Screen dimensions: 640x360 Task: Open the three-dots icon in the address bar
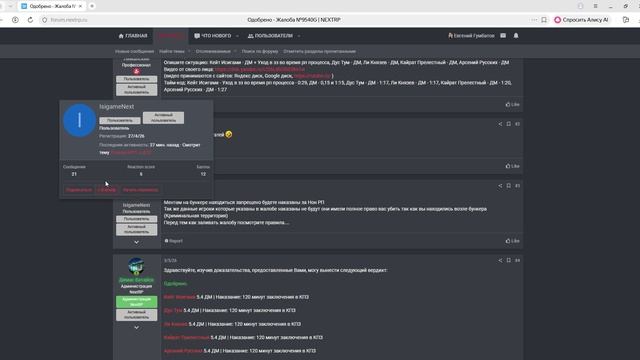(x=534, y=20)
